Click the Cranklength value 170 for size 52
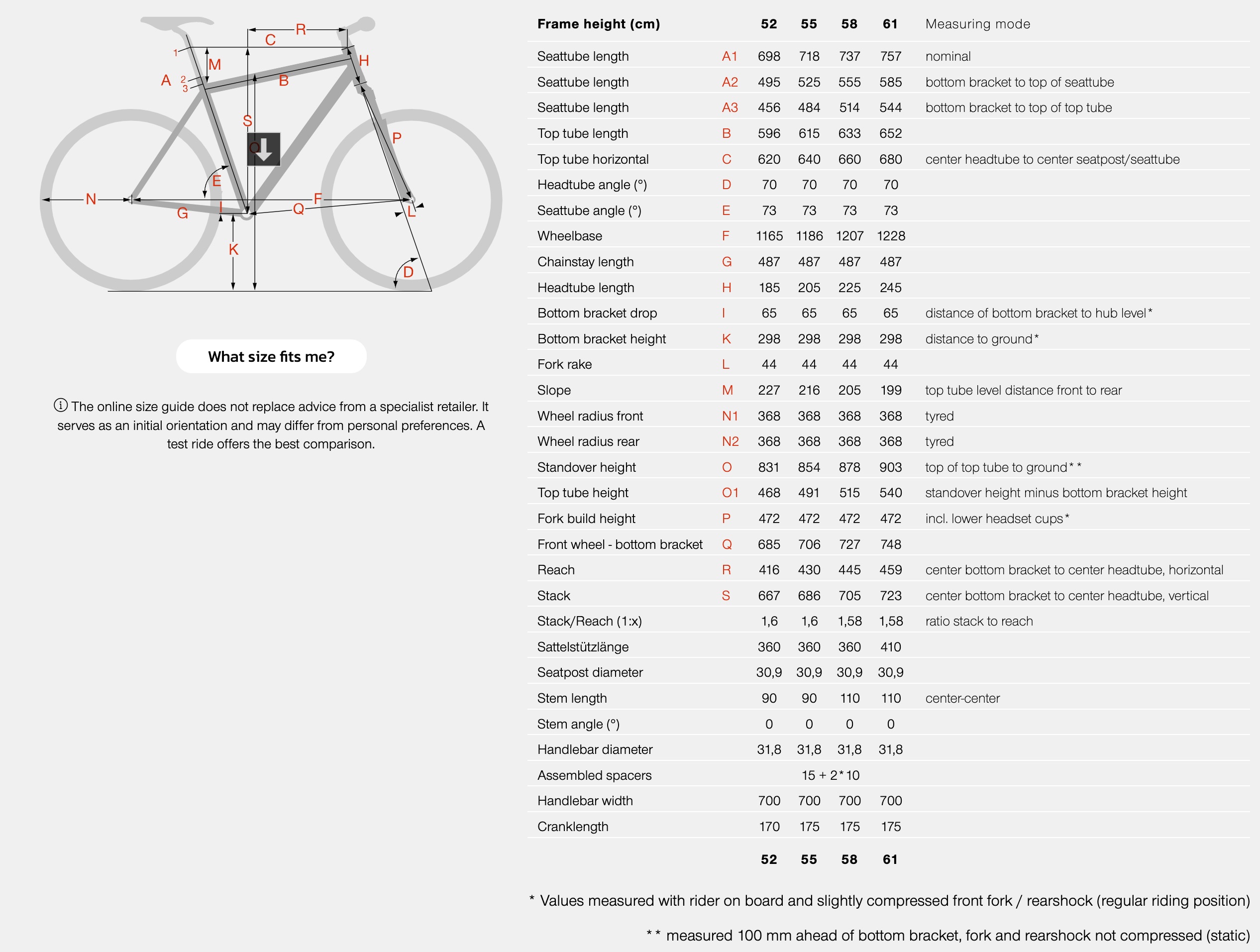The width and height of the screenshot is (1260, 952). pyautogui.click(x=769, y=827)
